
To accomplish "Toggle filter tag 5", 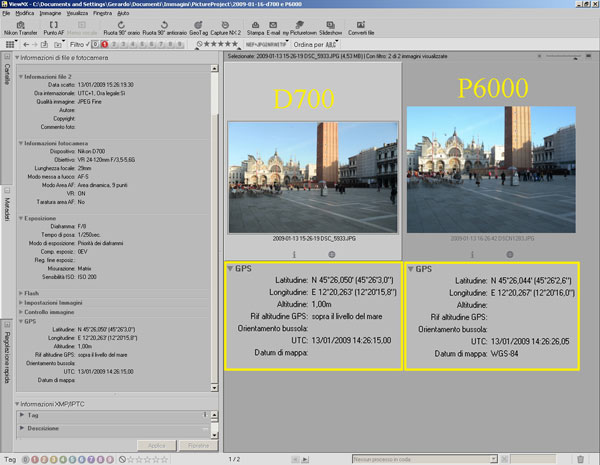I will (x=142, y=44).
